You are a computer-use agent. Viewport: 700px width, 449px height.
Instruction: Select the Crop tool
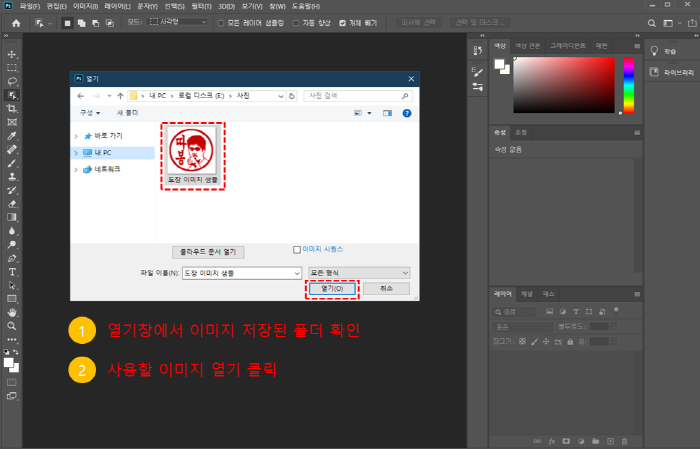click(x=12, y=108)
